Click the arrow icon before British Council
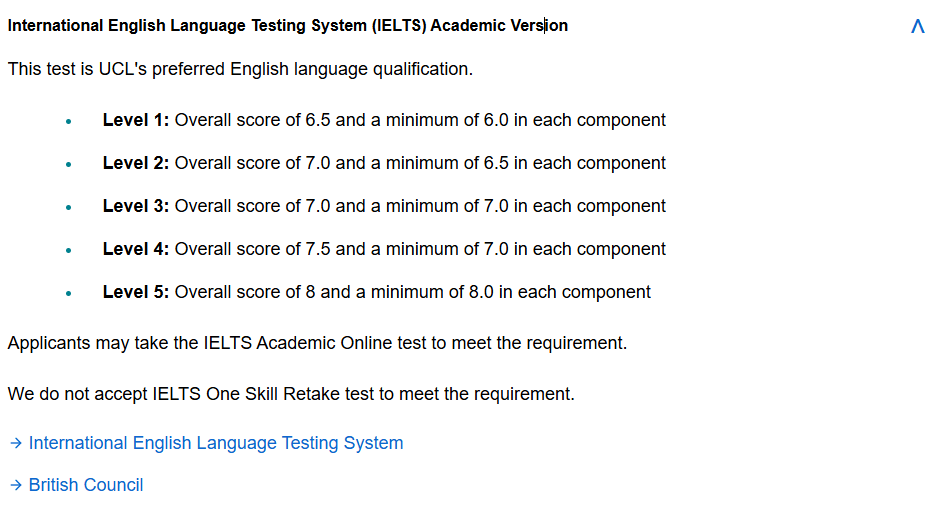The width and height of the screenshot is (936, 508). pyautogui.click(x=16, y=485)
